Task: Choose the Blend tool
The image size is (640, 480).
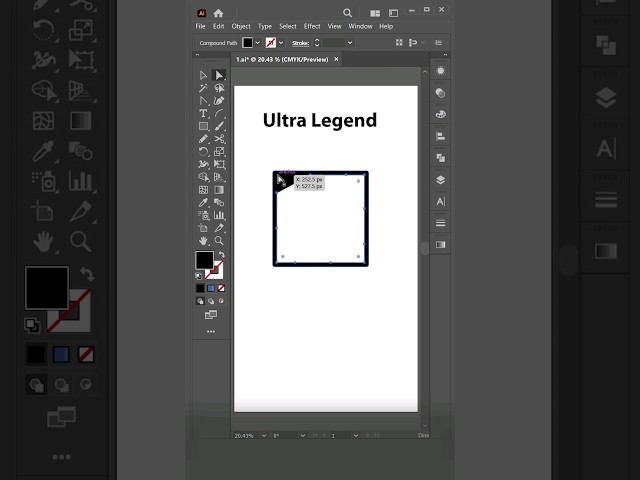Action: click(x=219, y=202)
